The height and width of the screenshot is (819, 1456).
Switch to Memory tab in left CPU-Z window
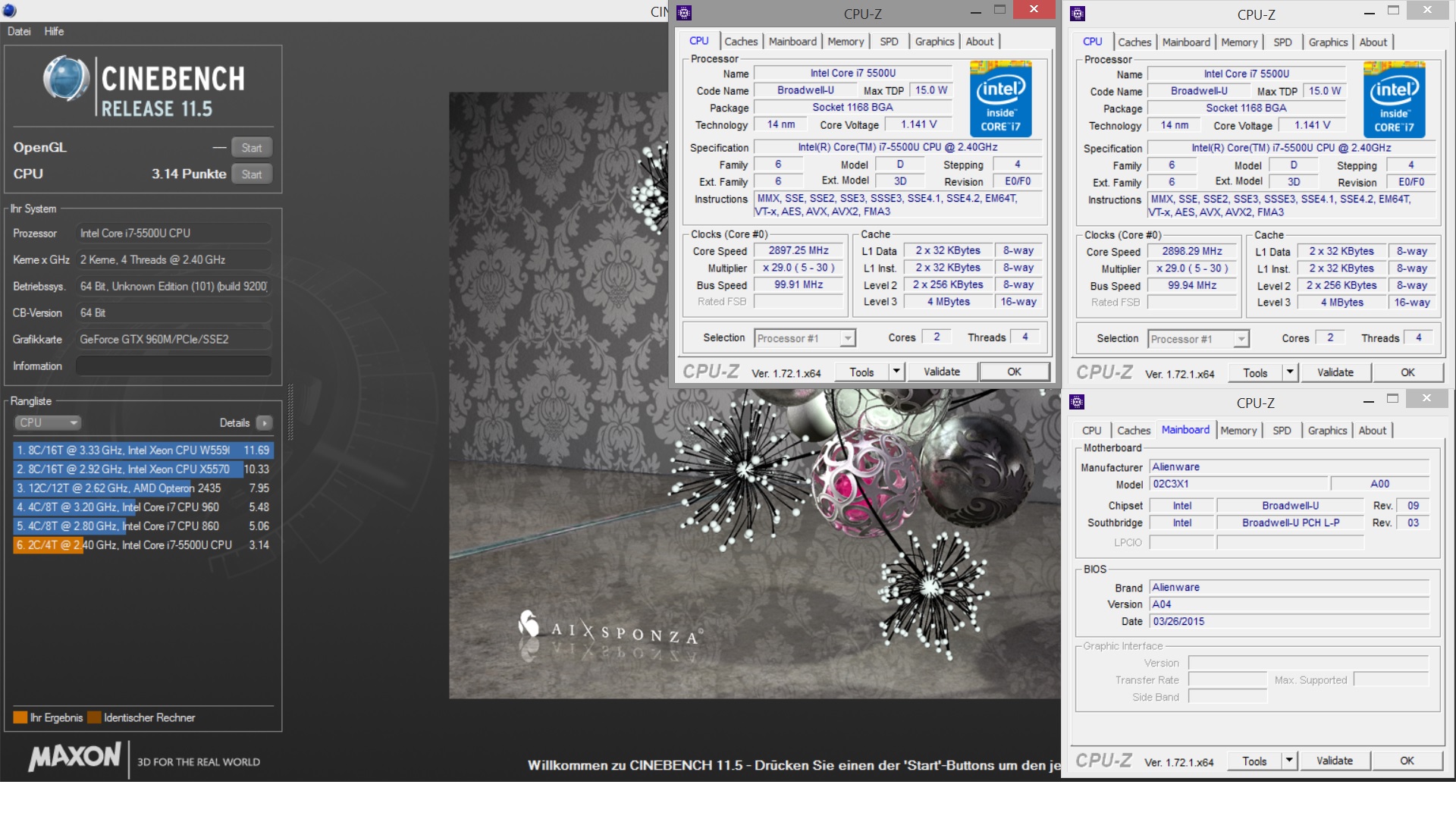click(x=846, y=42)
